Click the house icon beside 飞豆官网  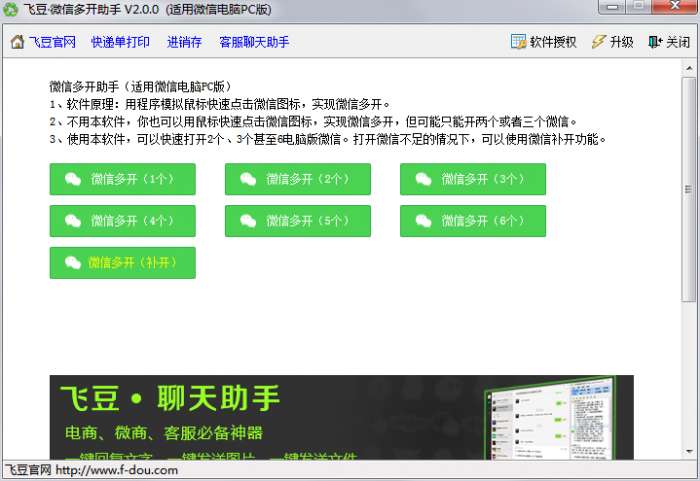[17, 42]
